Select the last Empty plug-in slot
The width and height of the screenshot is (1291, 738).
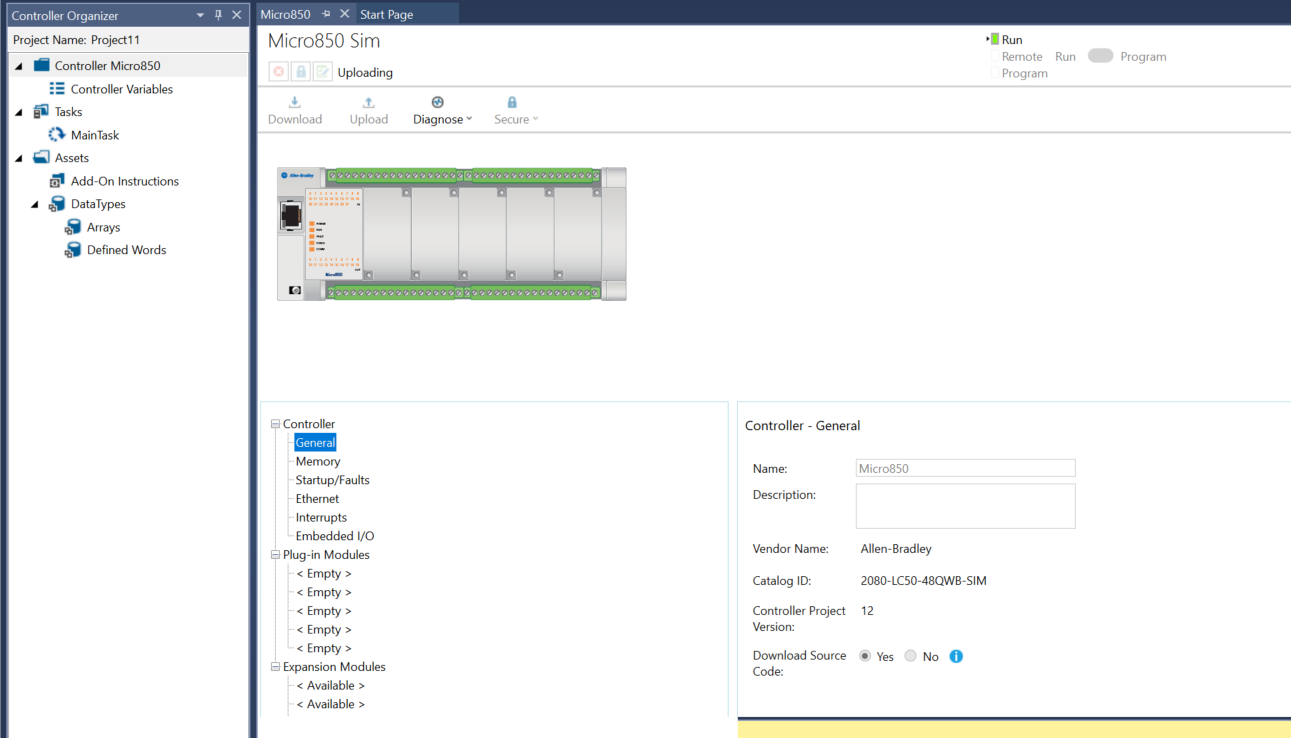tap(324, 648)
